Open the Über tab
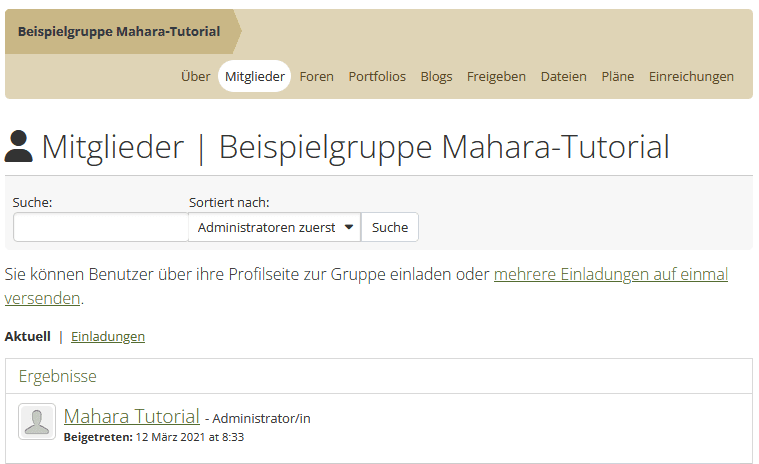Viewport: 759px width, 464px height. click(196, 76)
